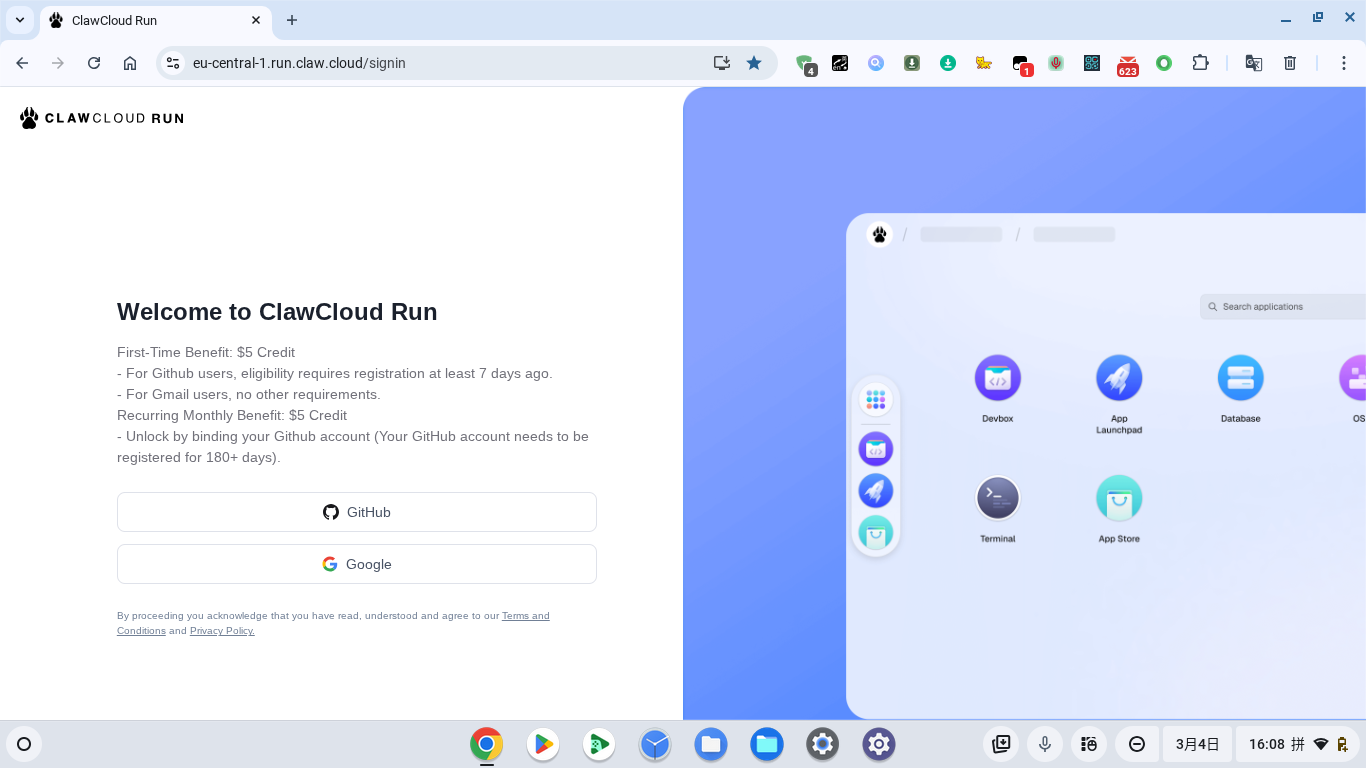Screen dimensions: 1366x768
Task: Bookmark this page with the star icon
Action: [754, 63]
